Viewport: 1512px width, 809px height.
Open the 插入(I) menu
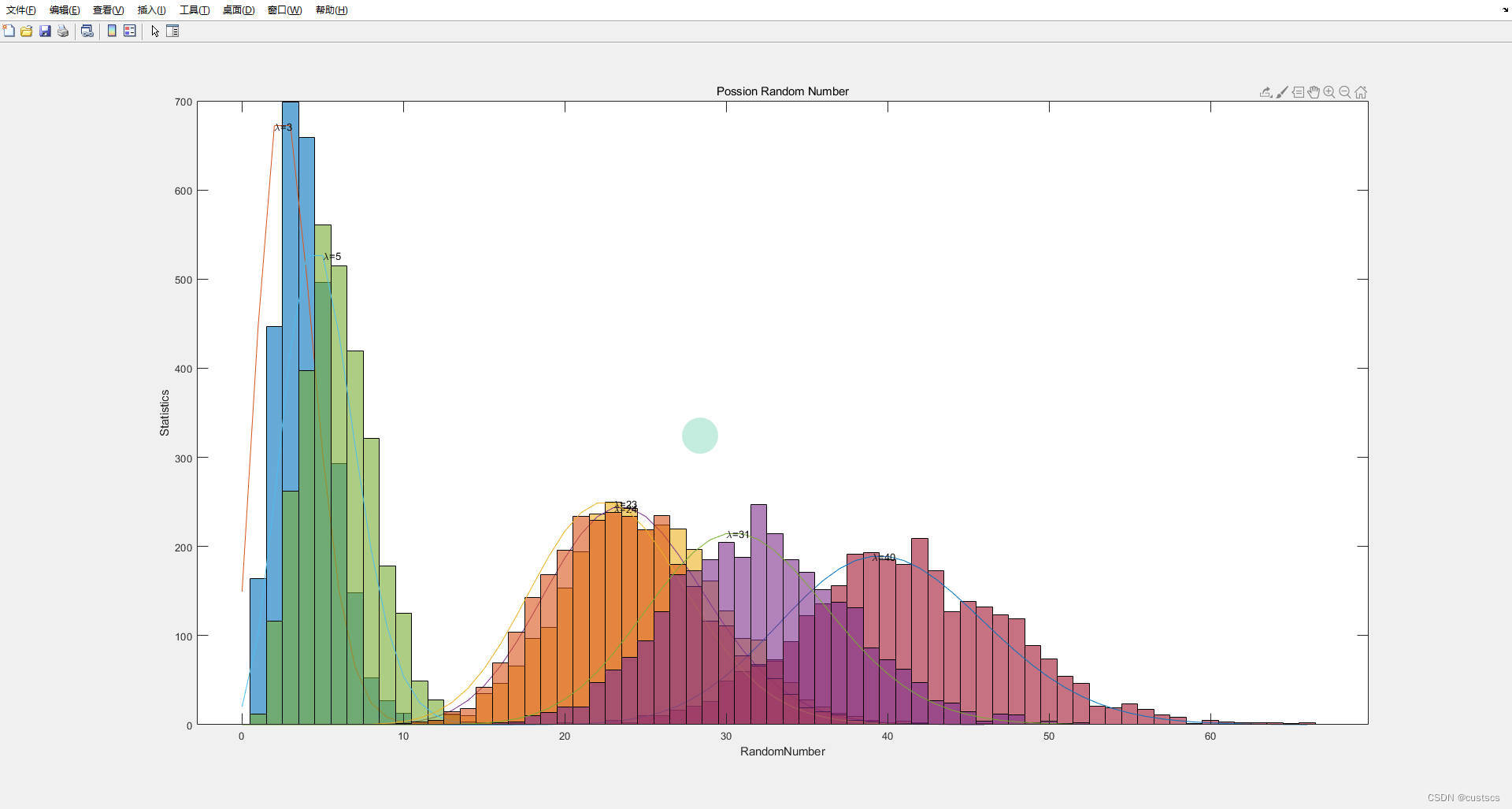point(152,10)
